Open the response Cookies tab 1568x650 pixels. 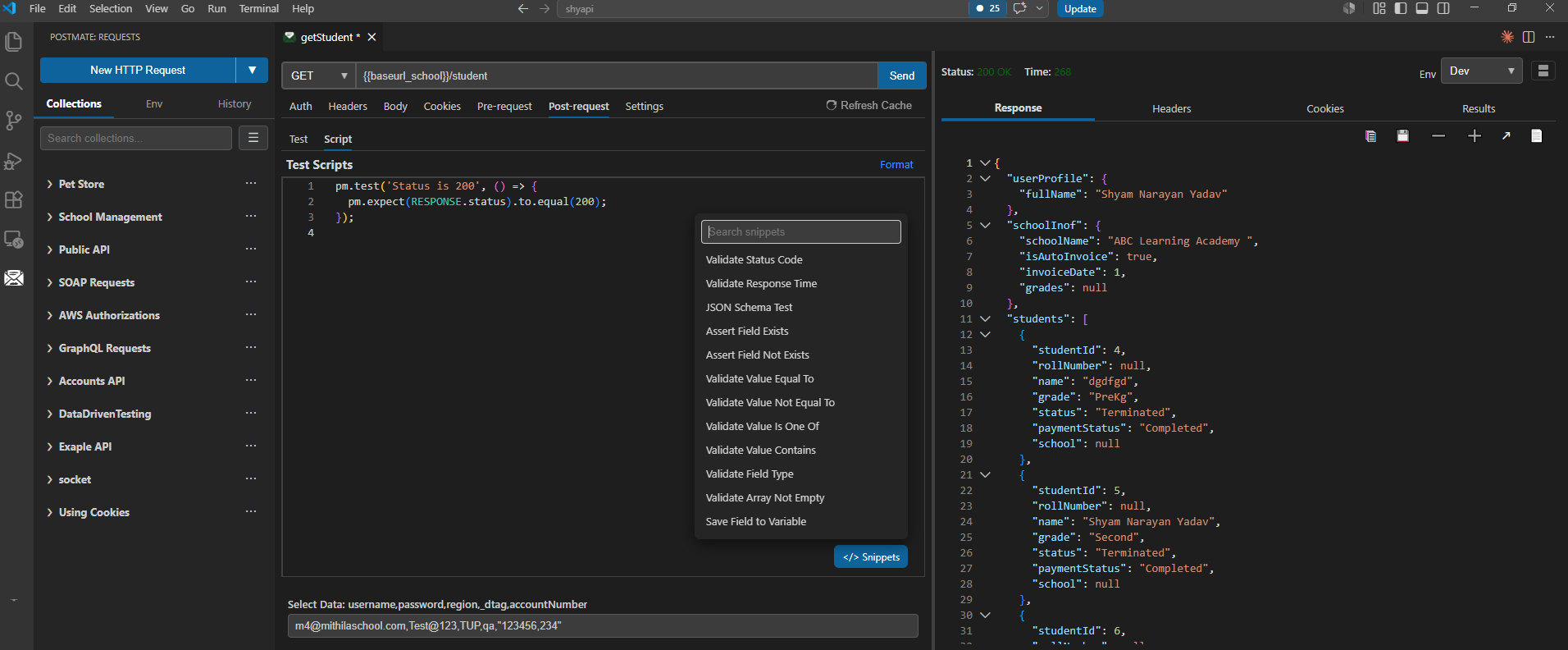tap(1325, 108)
